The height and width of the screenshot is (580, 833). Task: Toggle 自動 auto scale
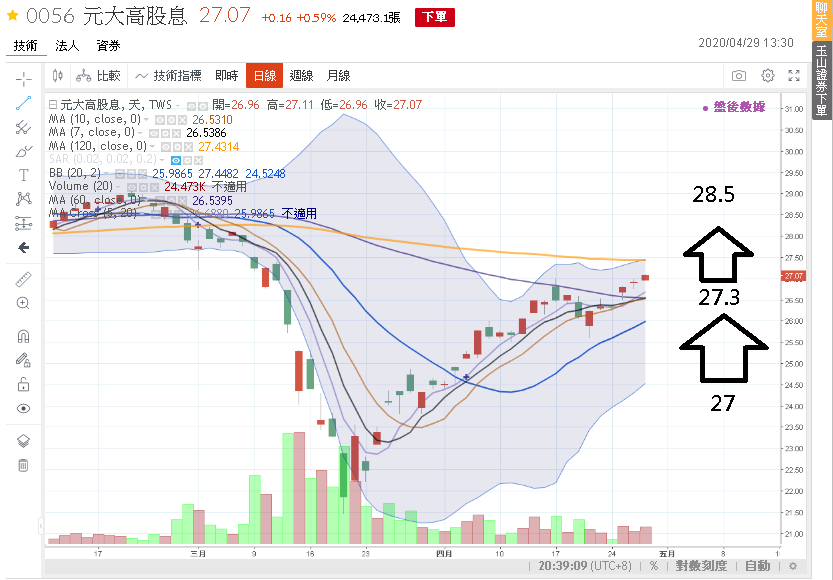click(x=758, y=566)
